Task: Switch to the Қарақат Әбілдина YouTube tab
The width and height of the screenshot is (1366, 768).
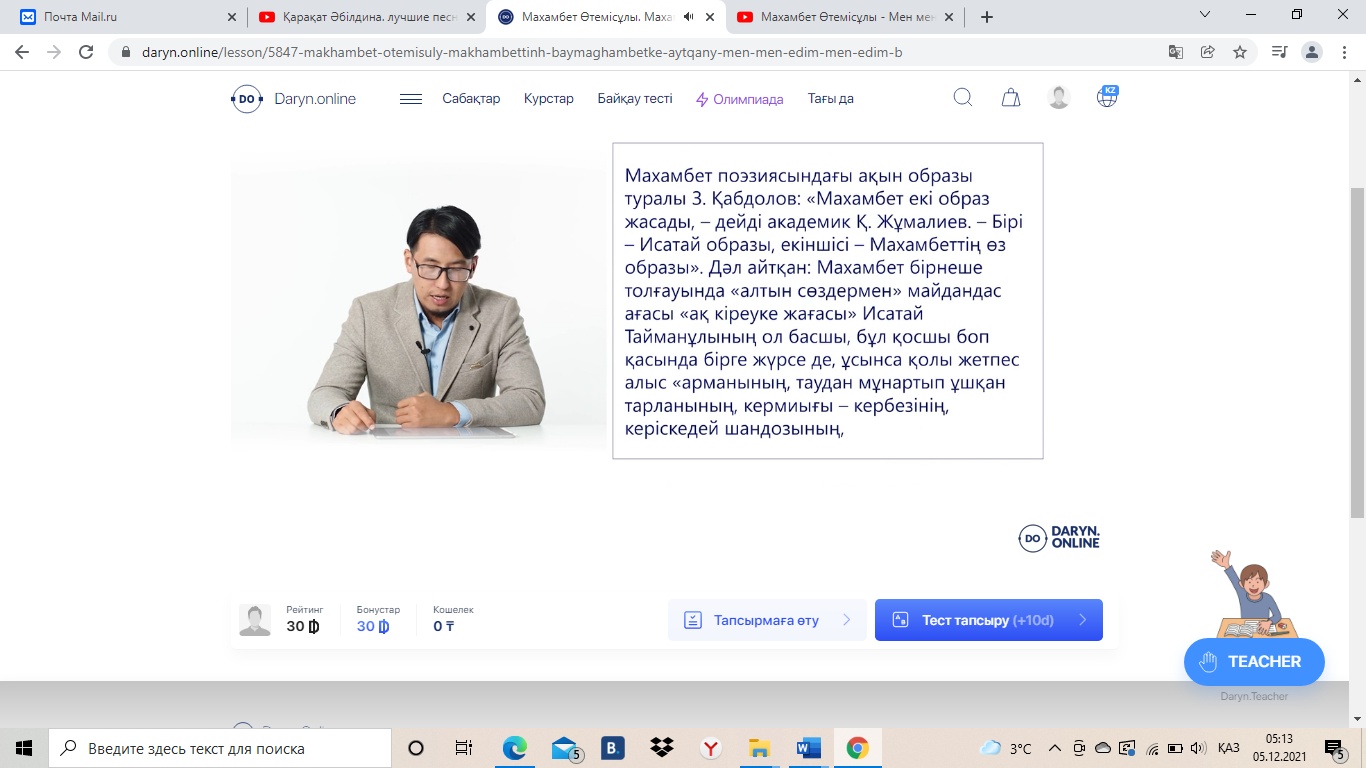Action: click(366, 17)
